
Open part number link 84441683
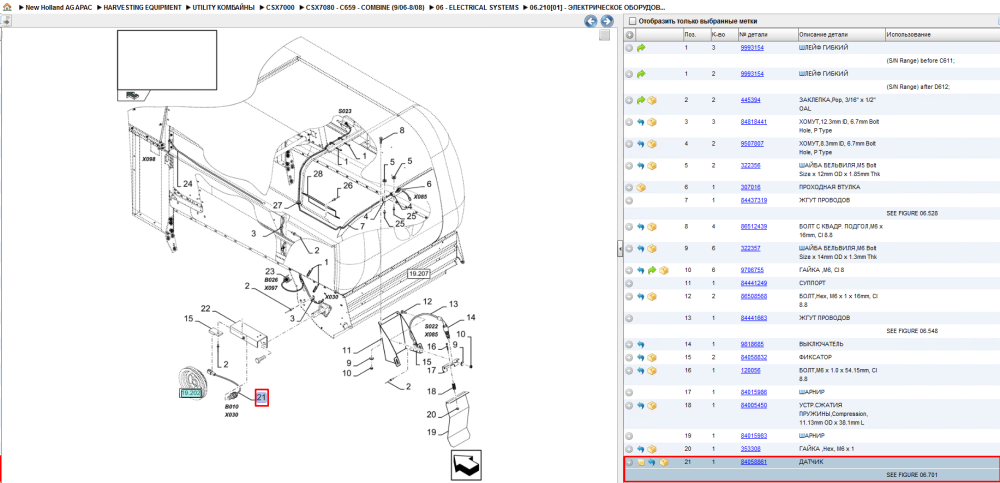click(753, 318)
